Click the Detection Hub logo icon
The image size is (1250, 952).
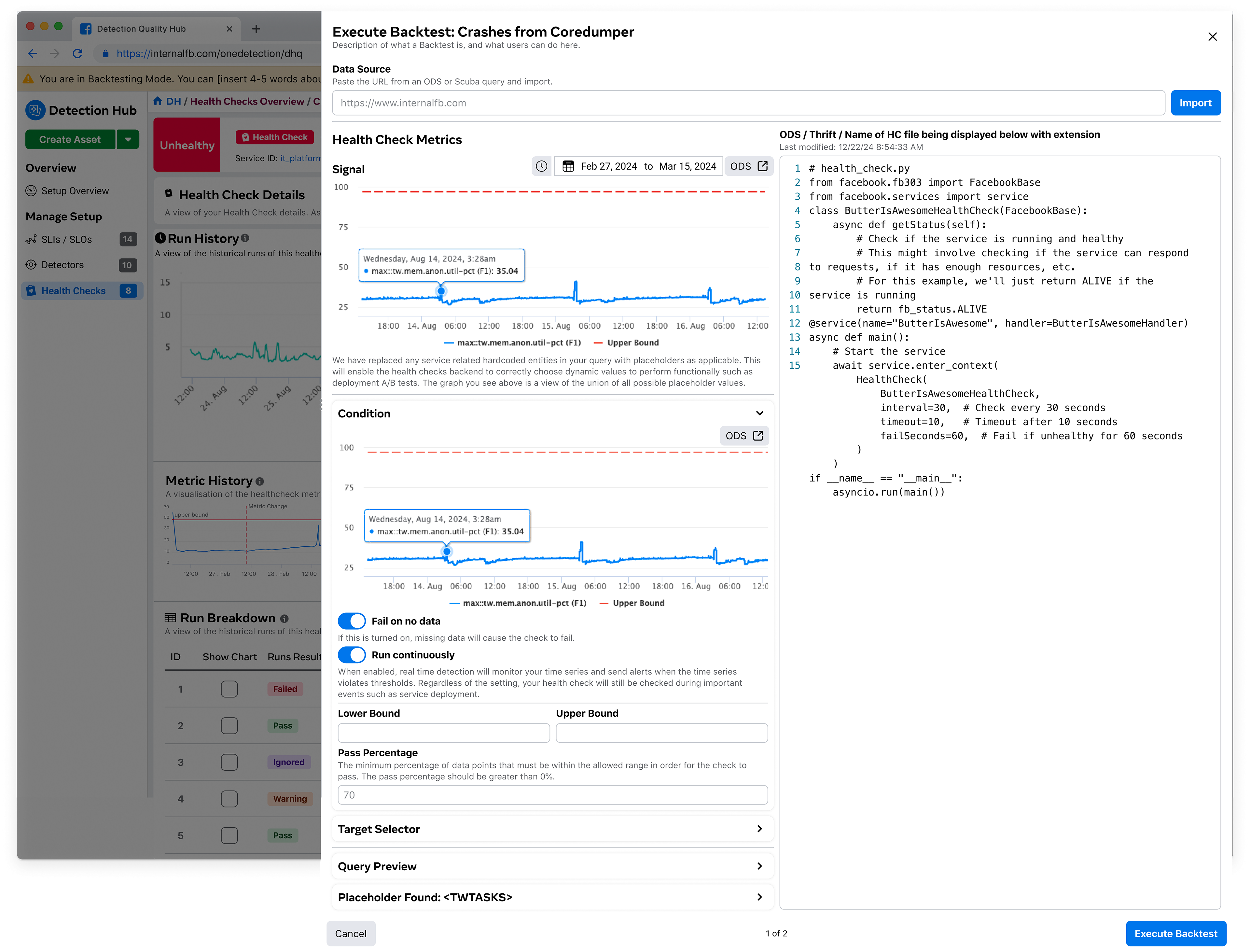click(35, 110)
